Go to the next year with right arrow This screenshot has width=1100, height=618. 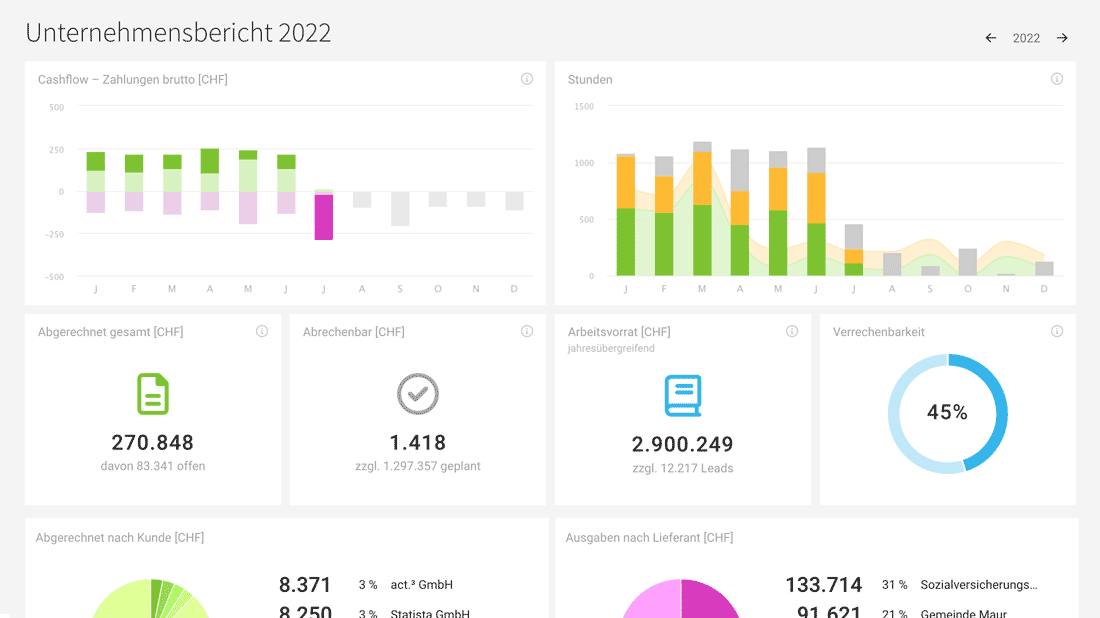click(1062, 38)
